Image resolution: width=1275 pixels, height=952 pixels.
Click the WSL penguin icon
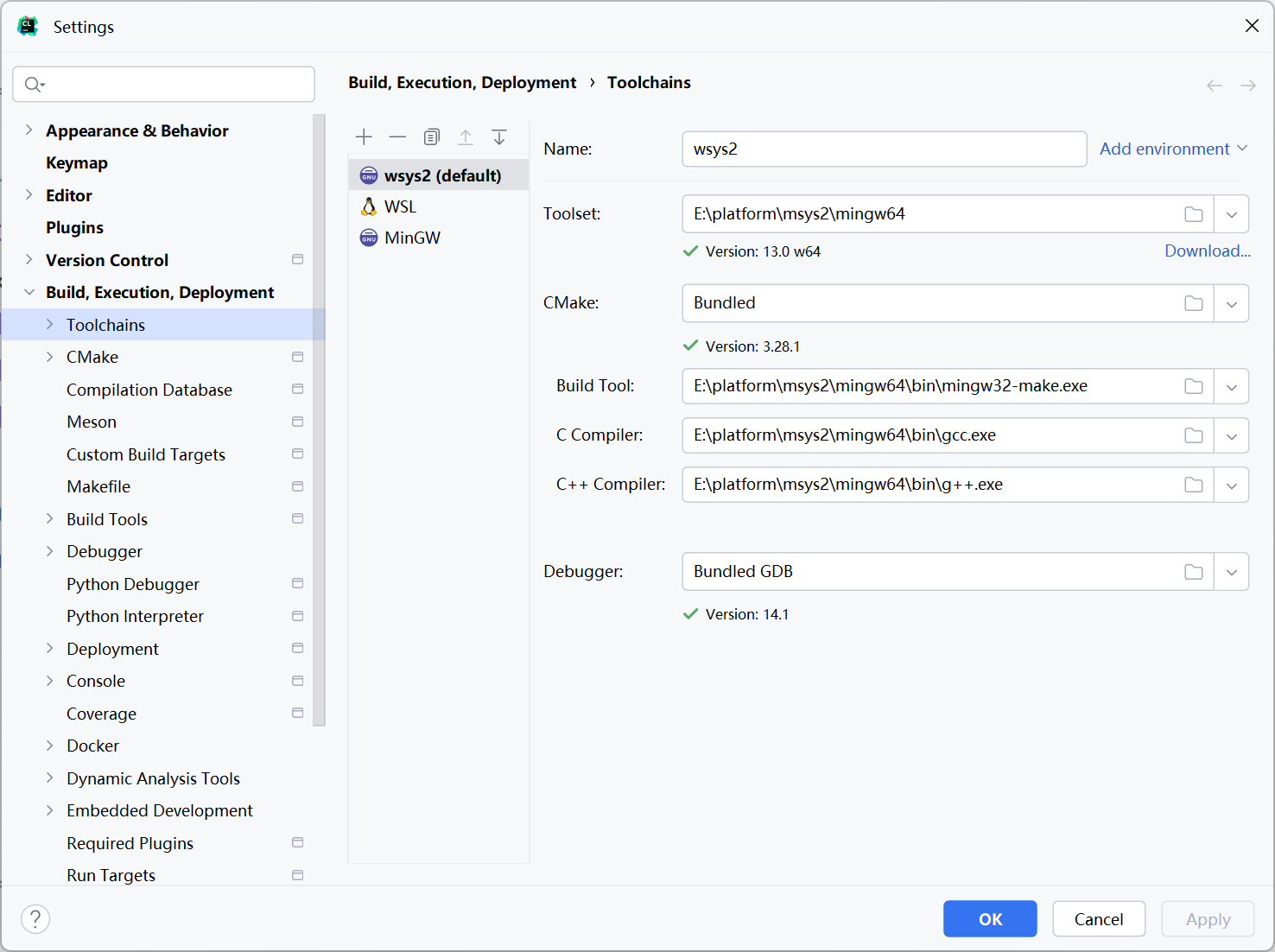tap(369, 206)
